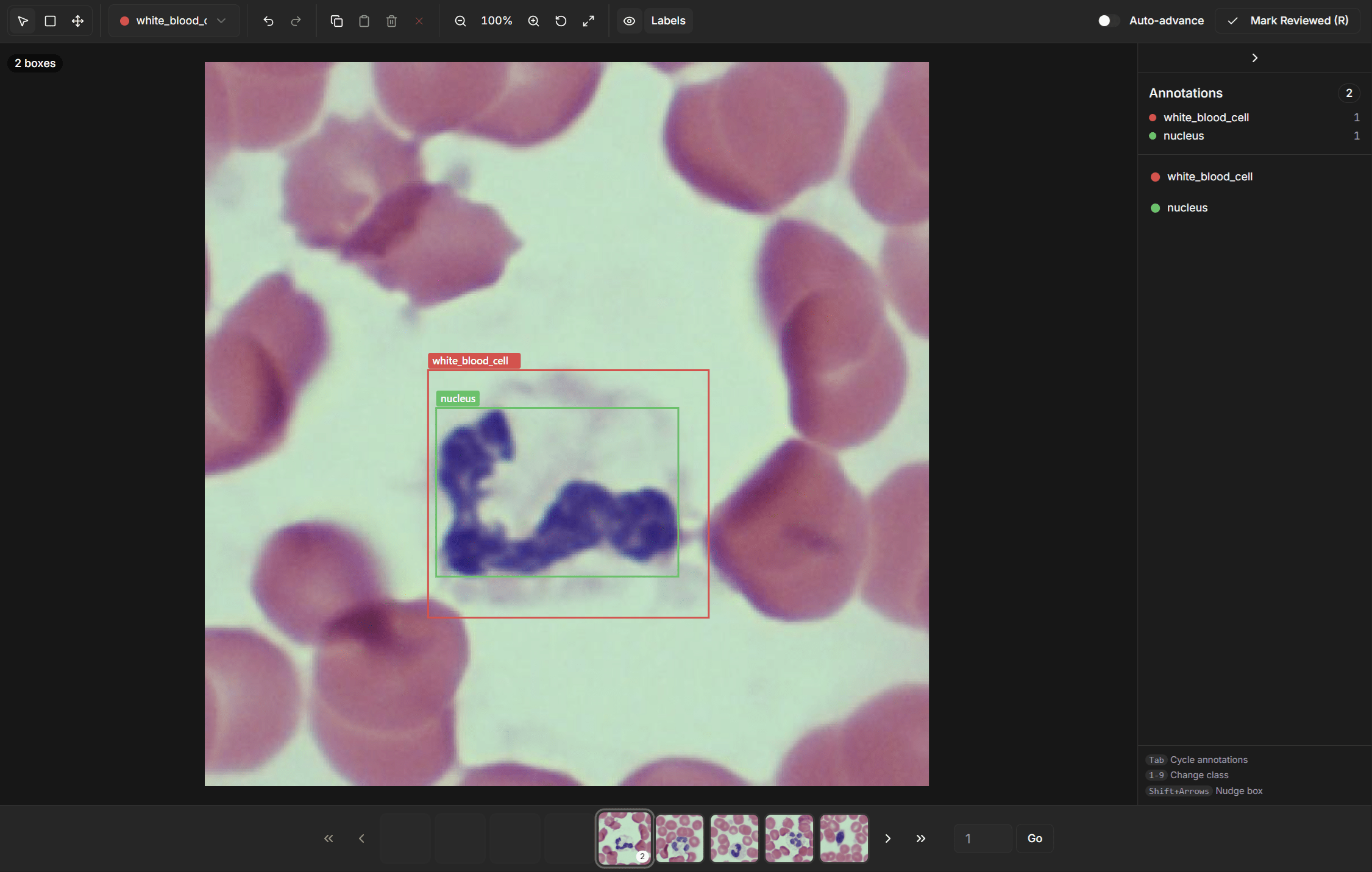Viewport: 1372px width, 872px height.
Task: Click the trash delete icon
Action: 391,21
